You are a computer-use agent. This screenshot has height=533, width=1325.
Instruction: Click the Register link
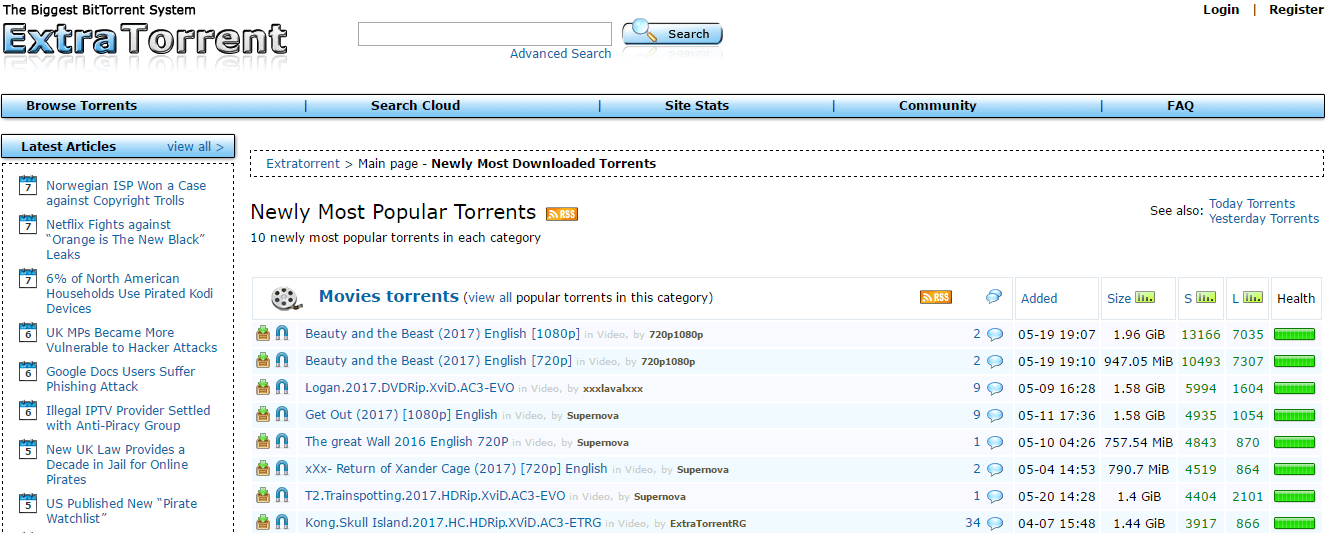click(1296, 10)
